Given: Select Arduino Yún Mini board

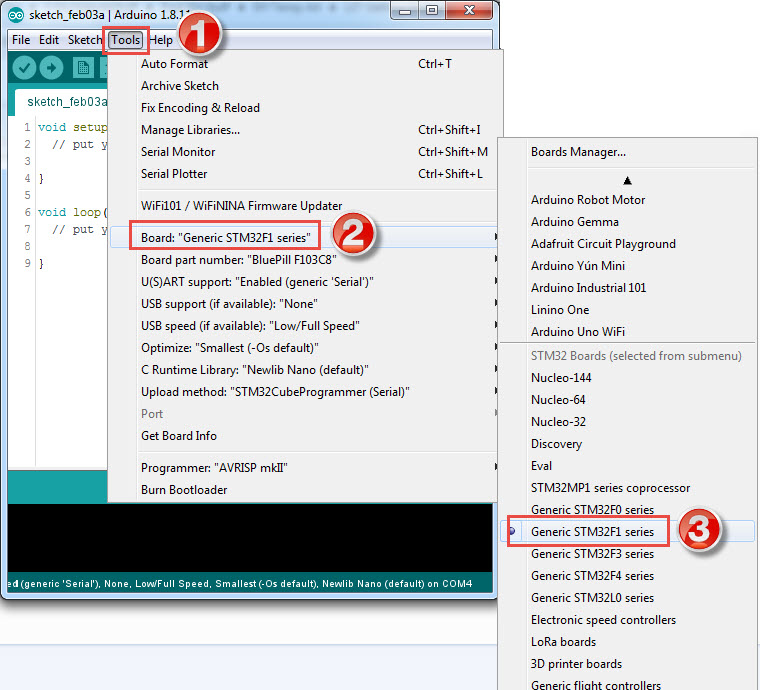Looking at the screenshot, I should coord(628,266).
